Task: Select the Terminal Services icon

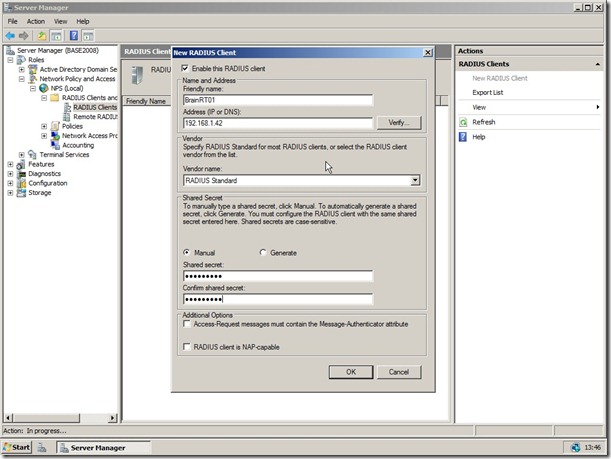Action: 33,155
